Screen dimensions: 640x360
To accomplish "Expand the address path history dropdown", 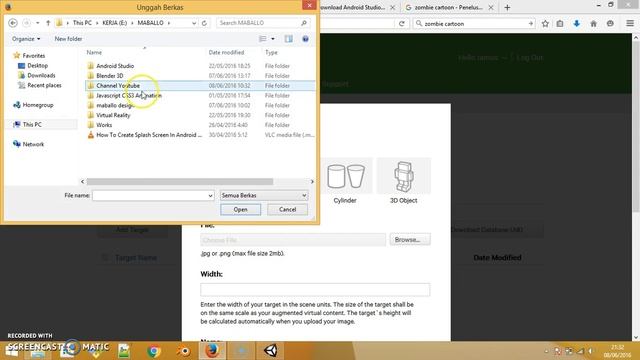I will tap(194, 23).
